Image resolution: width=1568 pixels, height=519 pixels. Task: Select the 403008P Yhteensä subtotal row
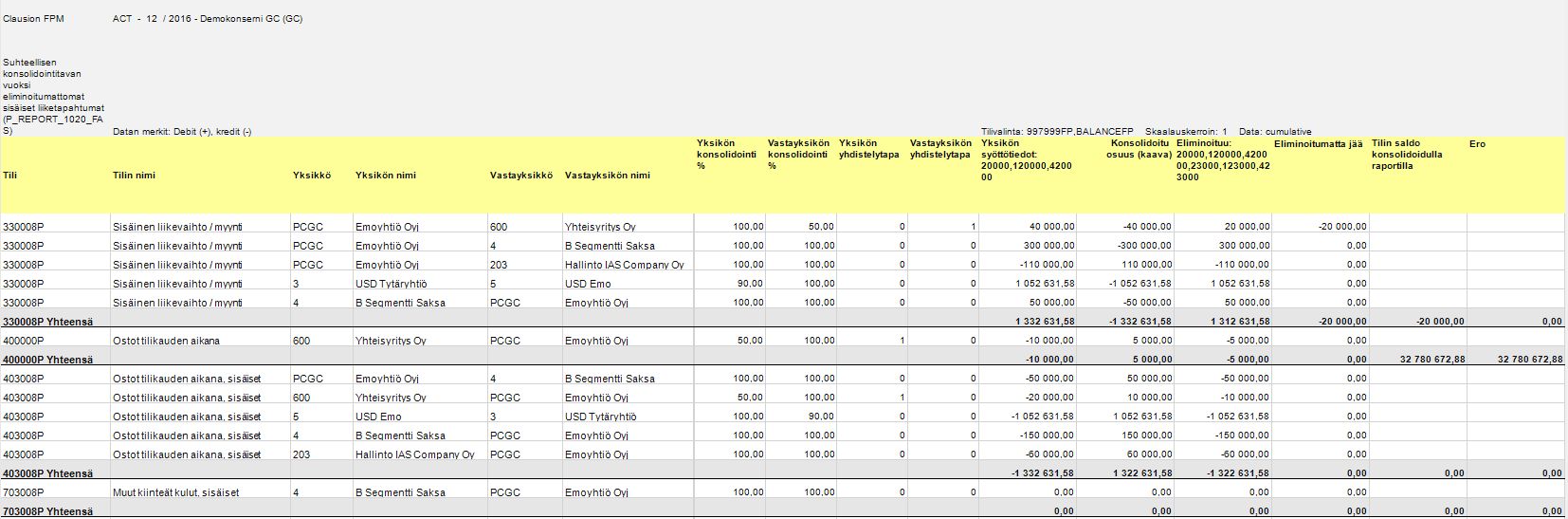pyautogui.click(x=783, y=473)
